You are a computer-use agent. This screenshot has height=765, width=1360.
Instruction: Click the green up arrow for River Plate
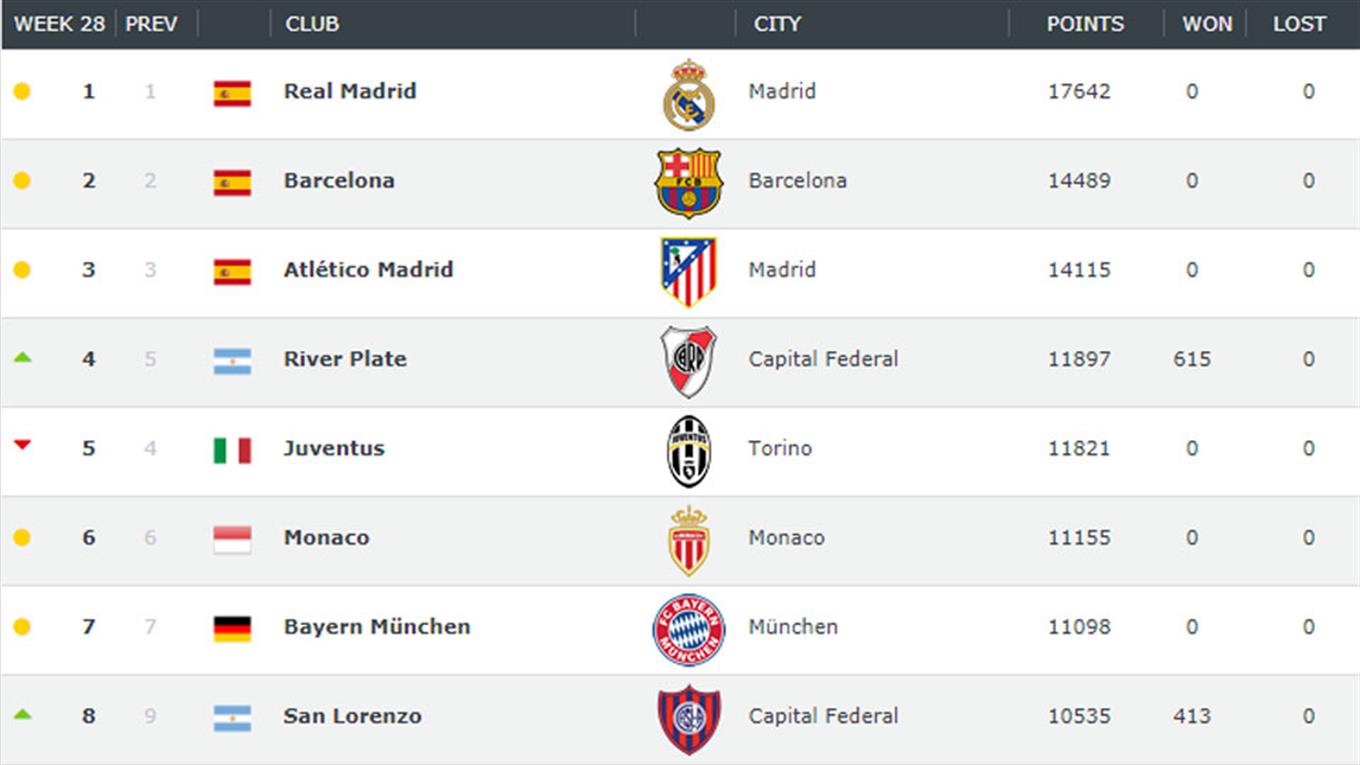pos(22,357)
